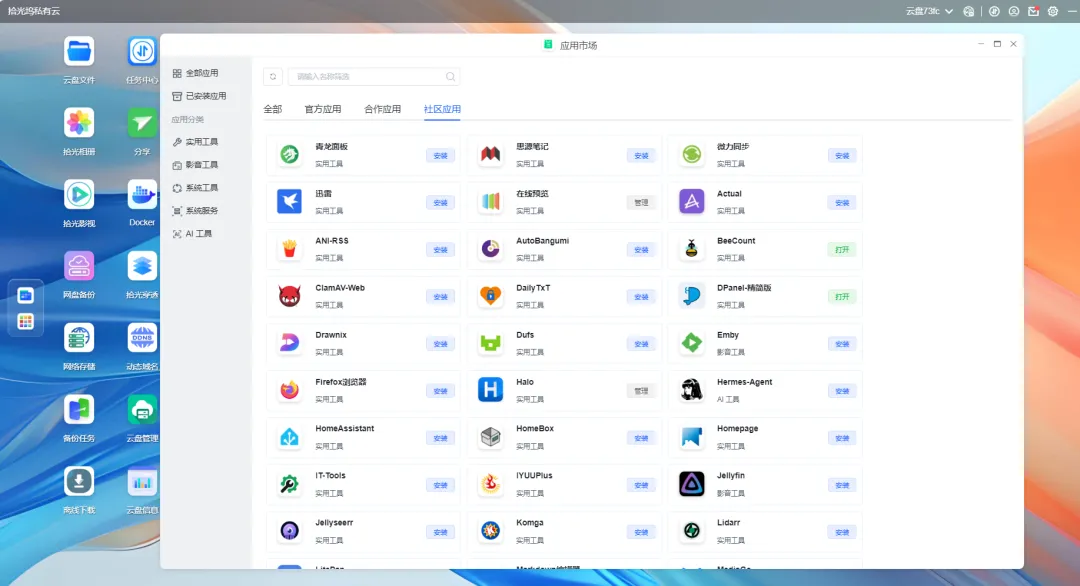Open the 网络存储 desktop icon
The height and width of the screenshot is (586, 1080).
click(79, 338)
